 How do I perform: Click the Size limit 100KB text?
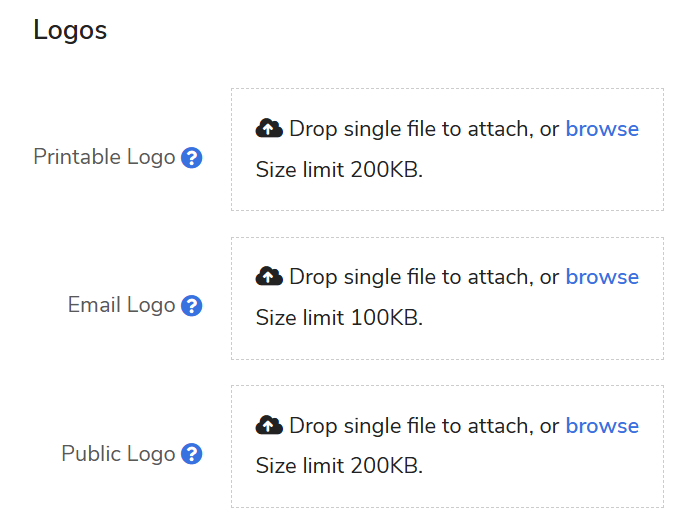click(339, 318)
